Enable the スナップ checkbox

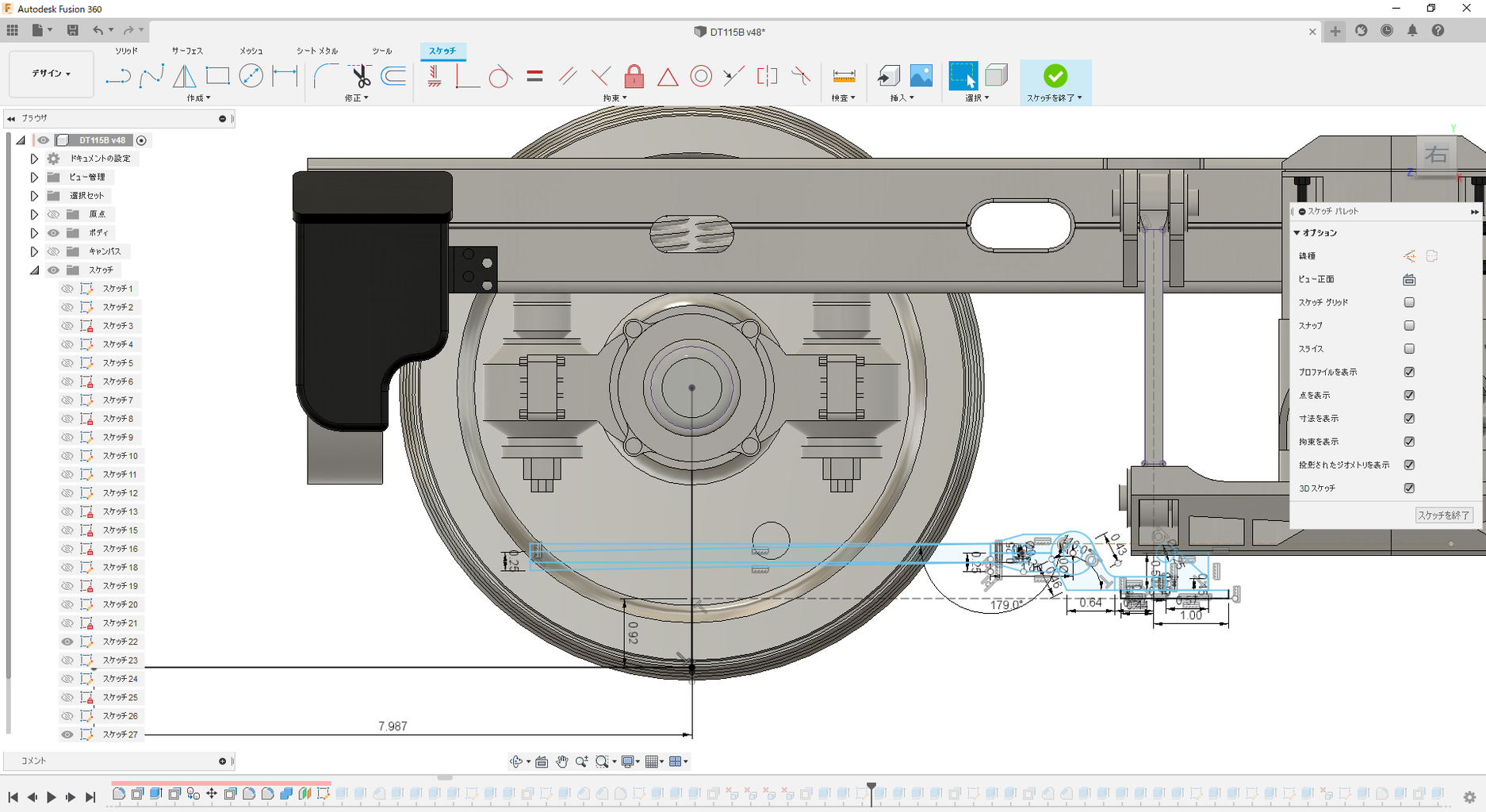pos(1409,325)
